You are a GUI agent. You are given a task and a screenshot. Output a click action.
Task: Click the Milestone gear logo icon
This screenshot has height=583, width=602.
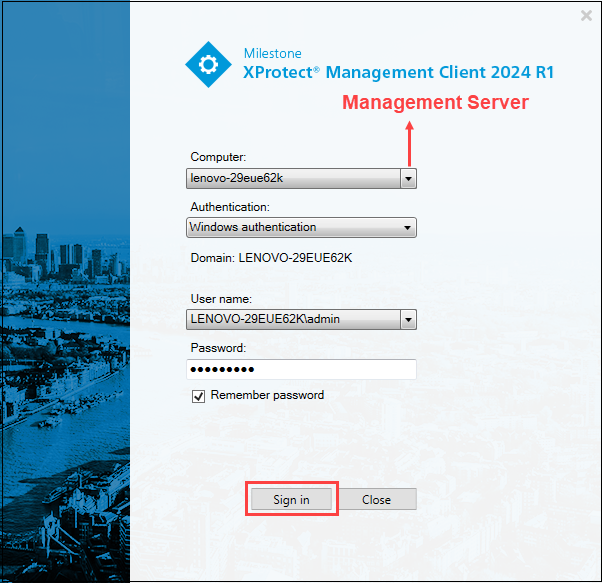point(209,64)
